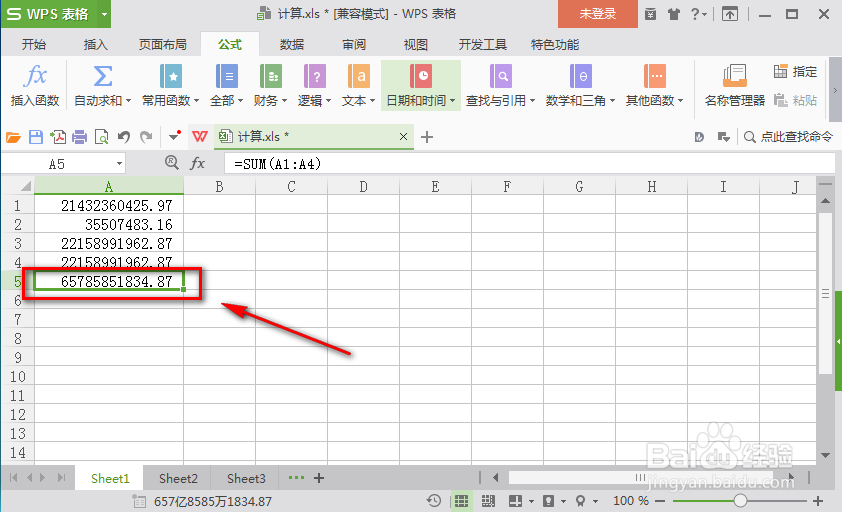The image size is (842, 512).
Task: Close the 计算.xls document tab
Action: coord(403,137)
